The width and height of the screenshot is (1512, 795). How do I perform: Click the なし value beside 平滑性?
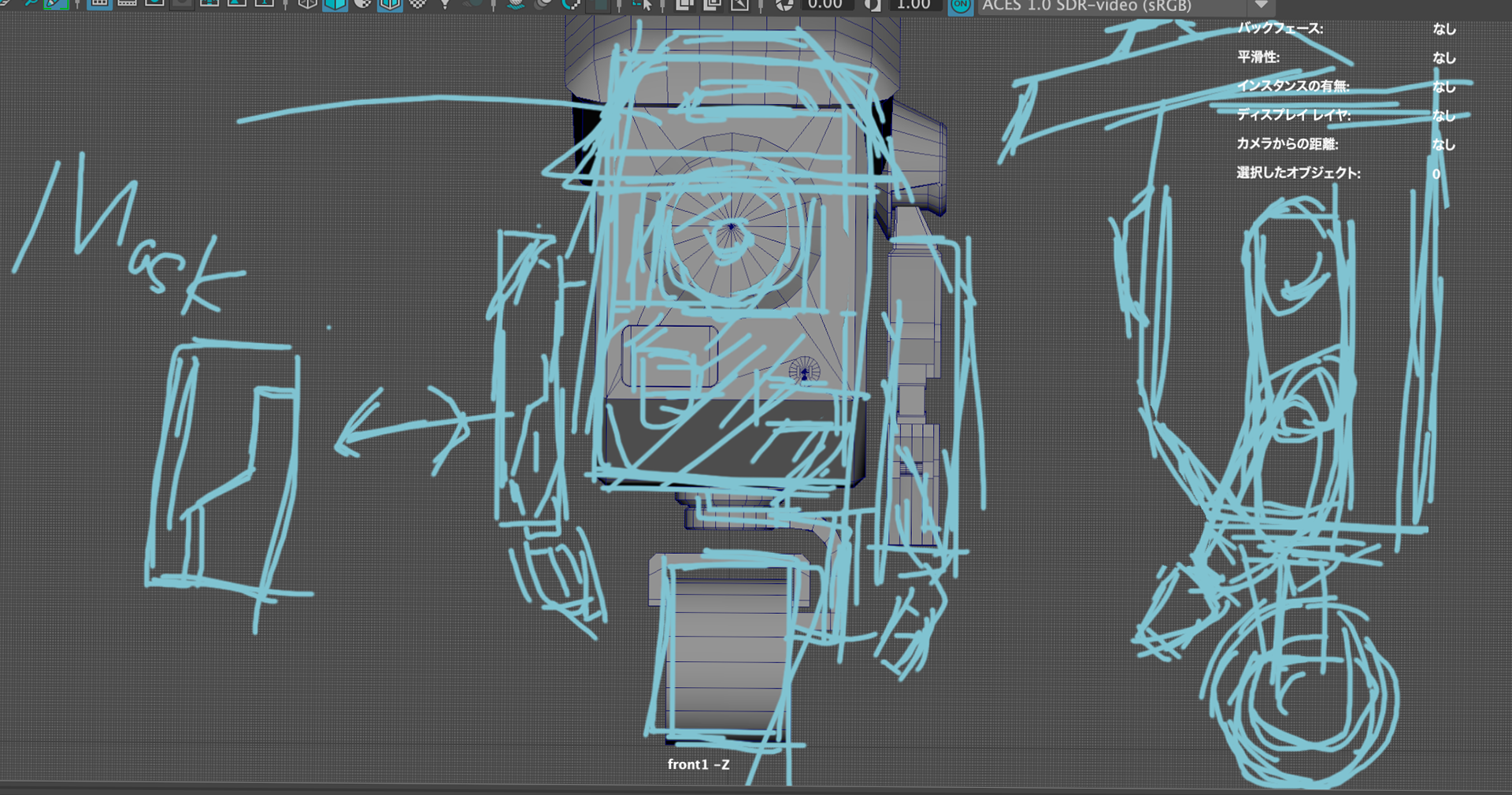(1443, 58)
